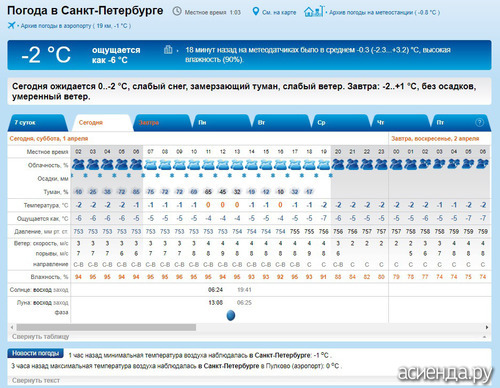This screenshot has width=500, height=388.
Task: Click the Новости погоды label
Action: pyautogui.click(x=35, y=353)
